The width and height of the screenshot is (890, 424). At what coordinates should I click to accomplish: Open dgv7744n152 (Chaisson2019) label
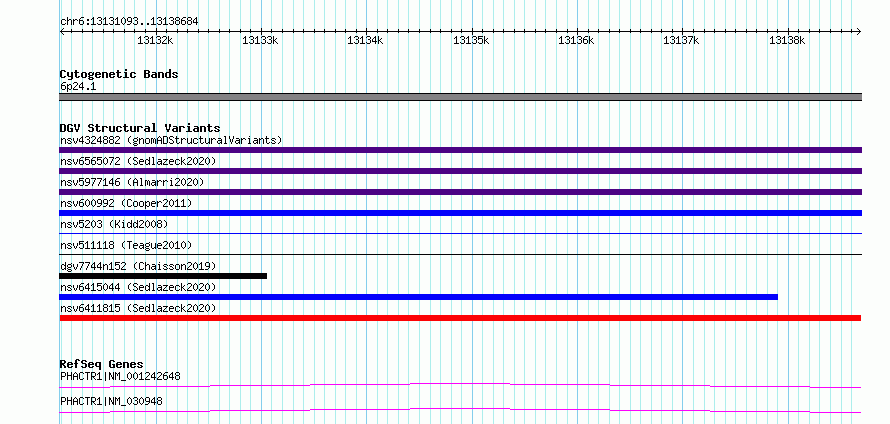138,266
